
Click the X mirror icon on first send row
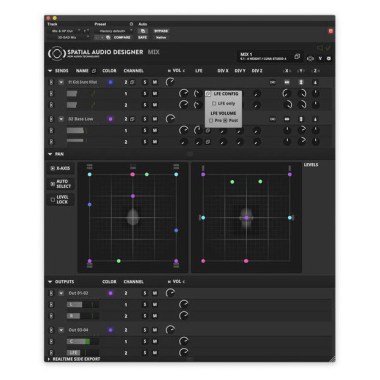[287, 82]
